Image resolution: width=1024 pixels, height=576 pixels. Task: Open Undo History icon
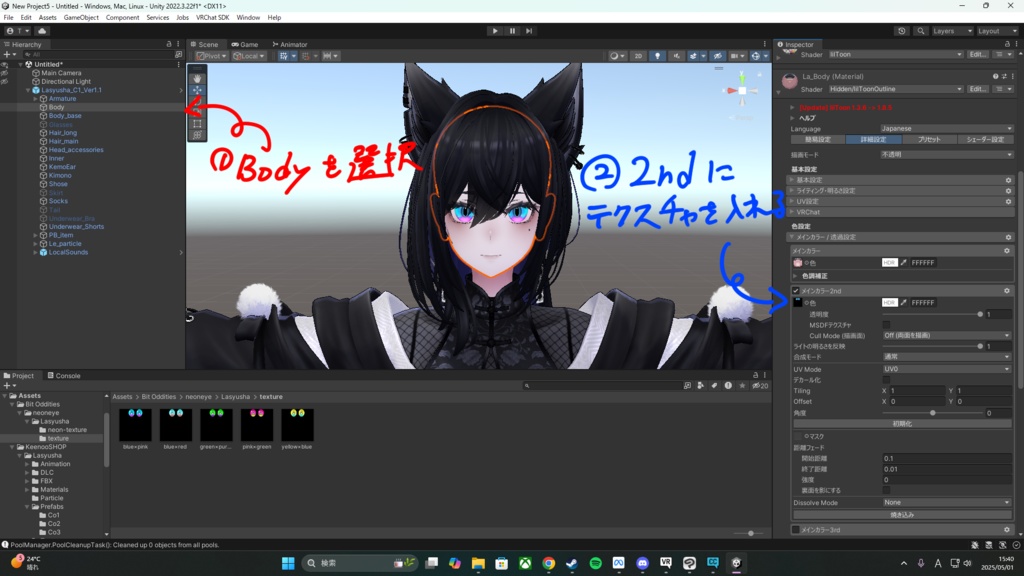902,31
